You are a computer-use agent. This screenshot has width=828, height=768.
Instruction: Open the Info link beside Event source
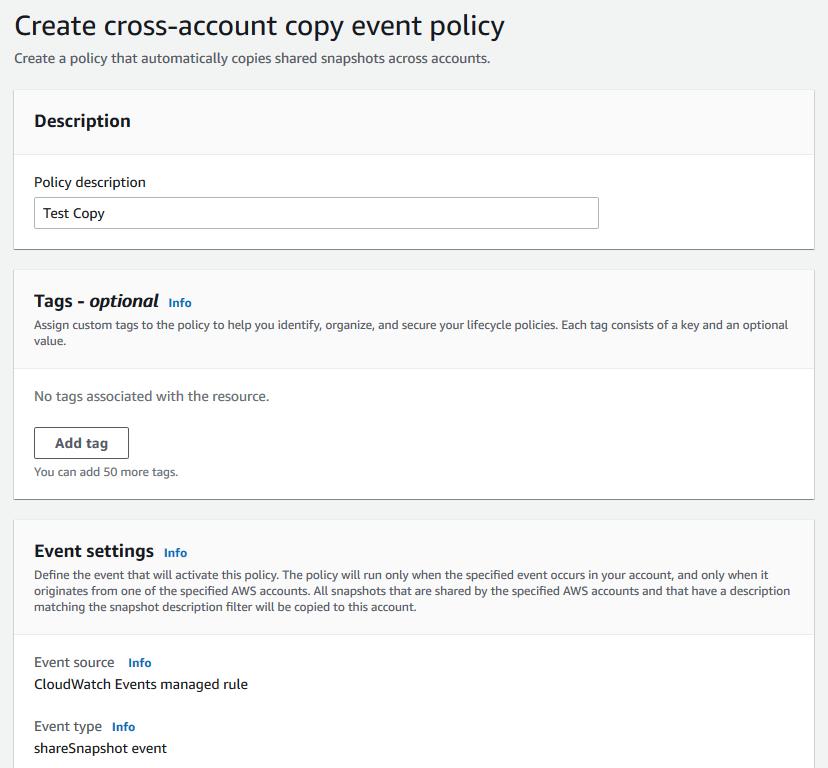(139, 662)
